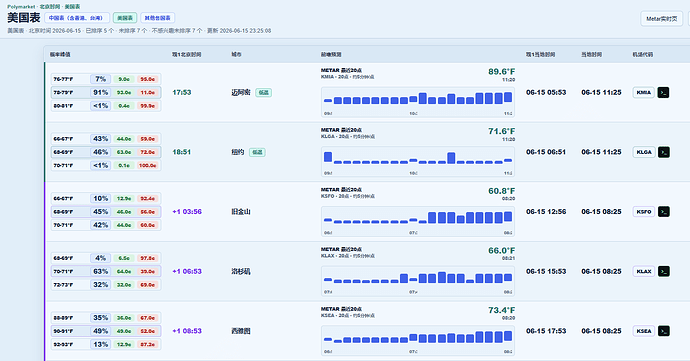Click the Polymarket breadcrumb link
Viewport: 690px width, 361px height.
[21, 7]
